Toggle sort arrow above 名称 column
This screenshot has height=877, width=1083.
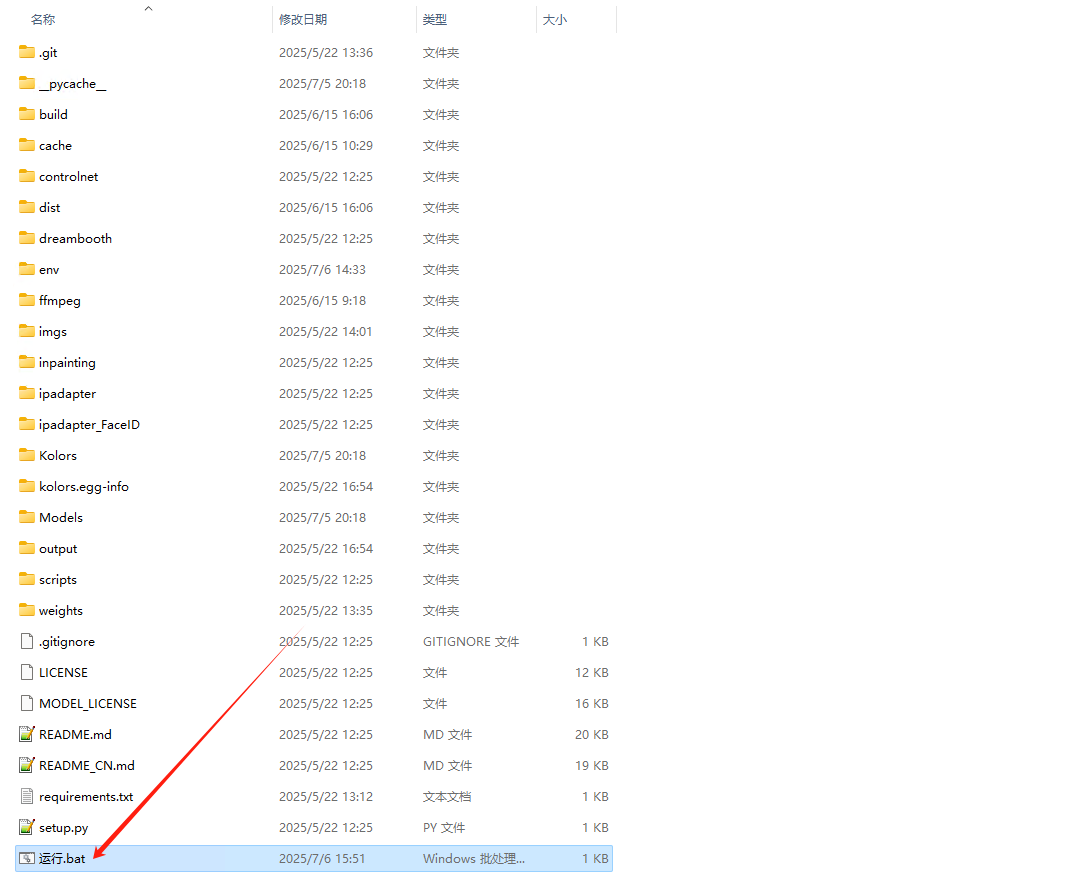pyautogui.click(x=149, y=8)
